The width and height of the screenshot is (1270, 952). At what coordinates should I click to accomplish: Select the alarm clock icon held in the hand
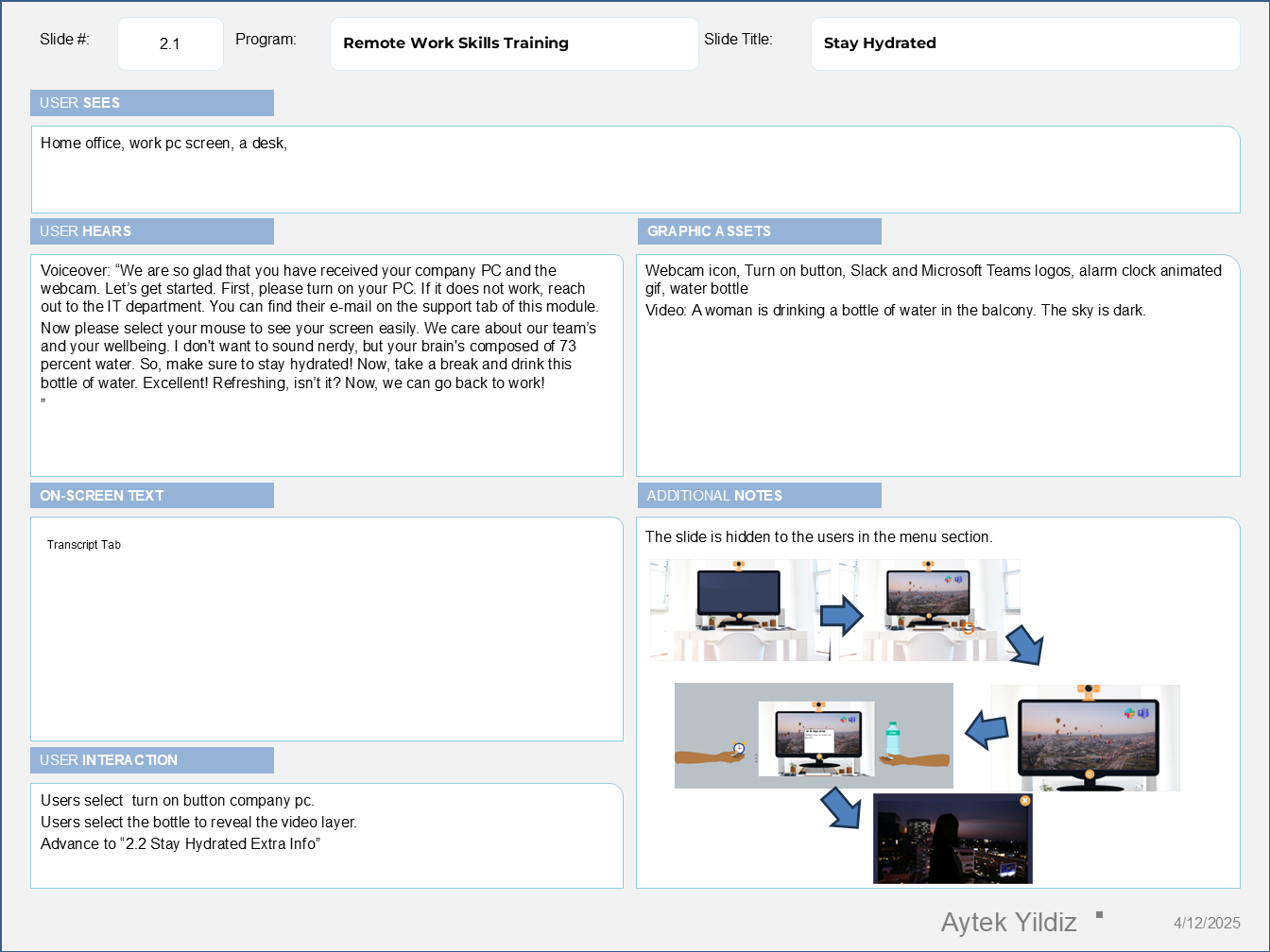pos(738,747)
